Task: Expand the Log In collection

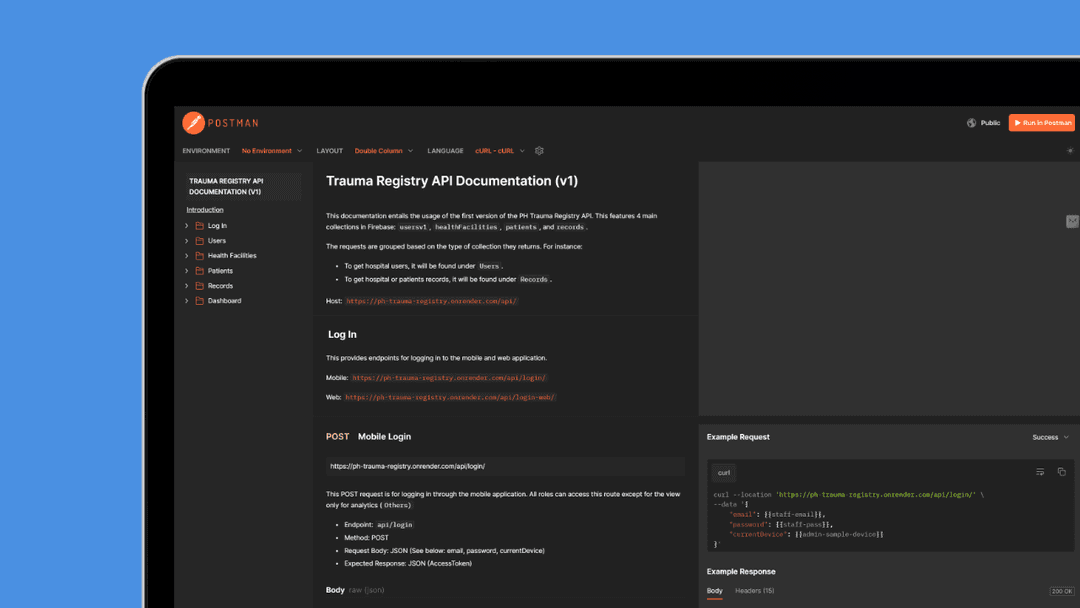Action: (185, 225)
